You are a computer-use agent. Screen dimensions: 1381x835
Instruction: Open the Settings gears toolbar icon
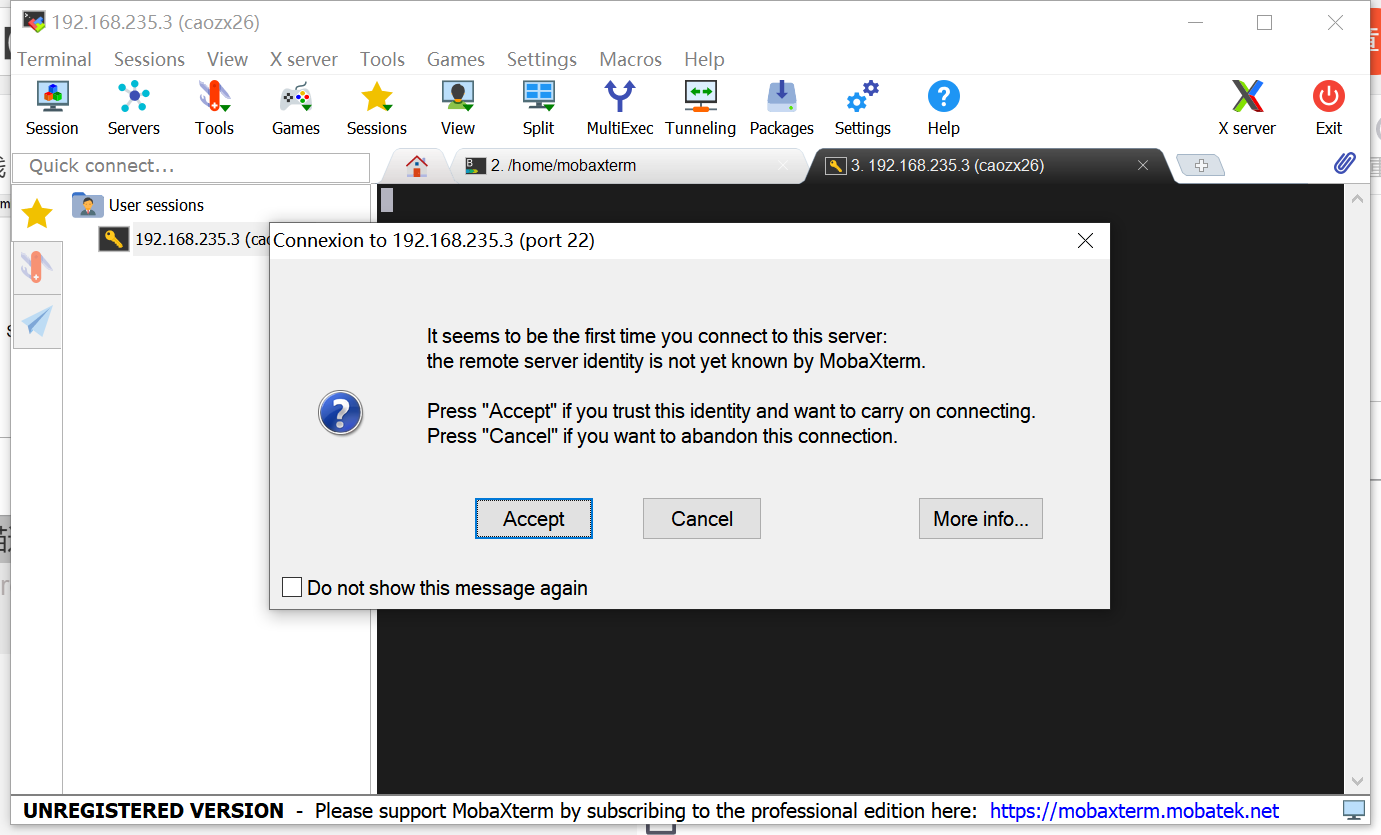point(862,108)
